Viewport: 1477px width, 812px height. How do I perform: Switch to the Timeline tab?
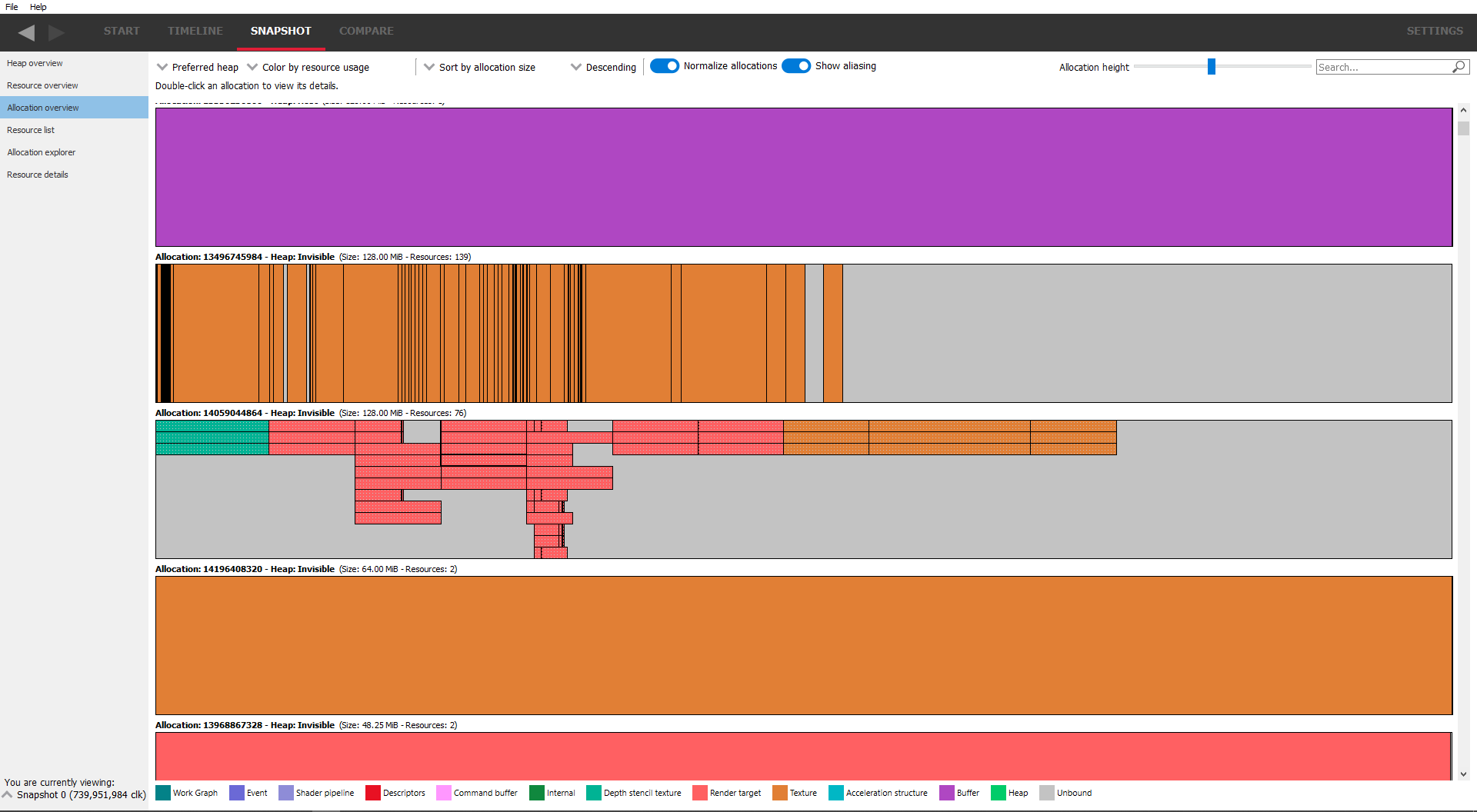[x=195, y=31]
